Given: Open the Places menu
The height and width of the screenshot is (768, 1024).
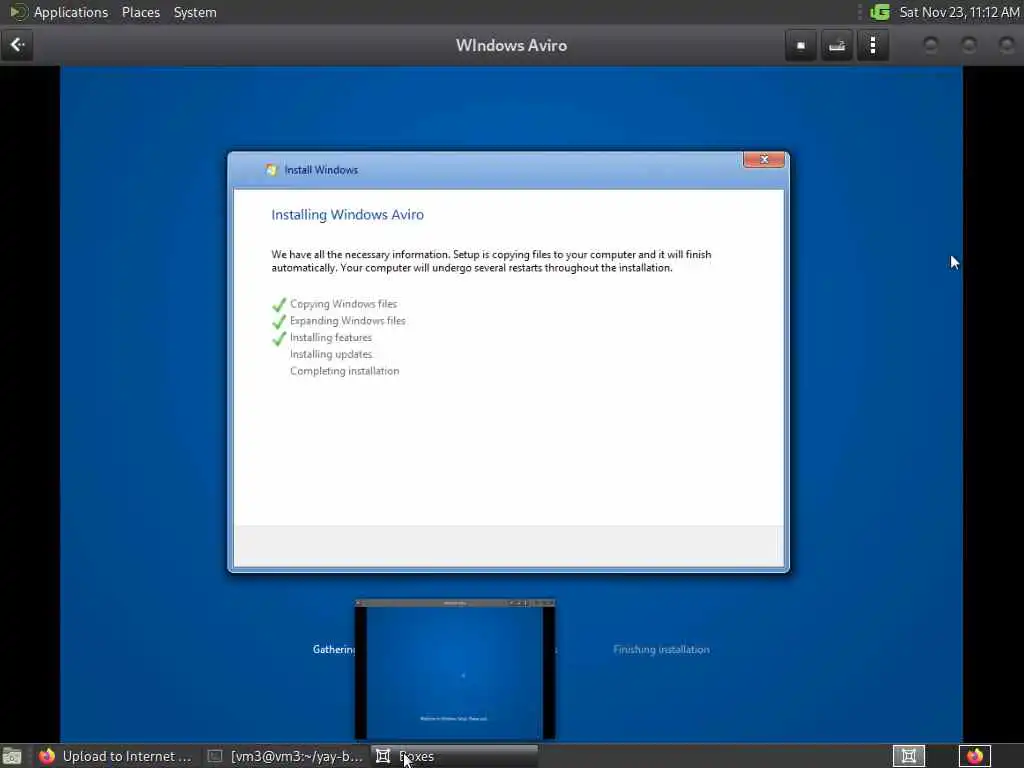Looking at the screenshot, I should (140, 12).
